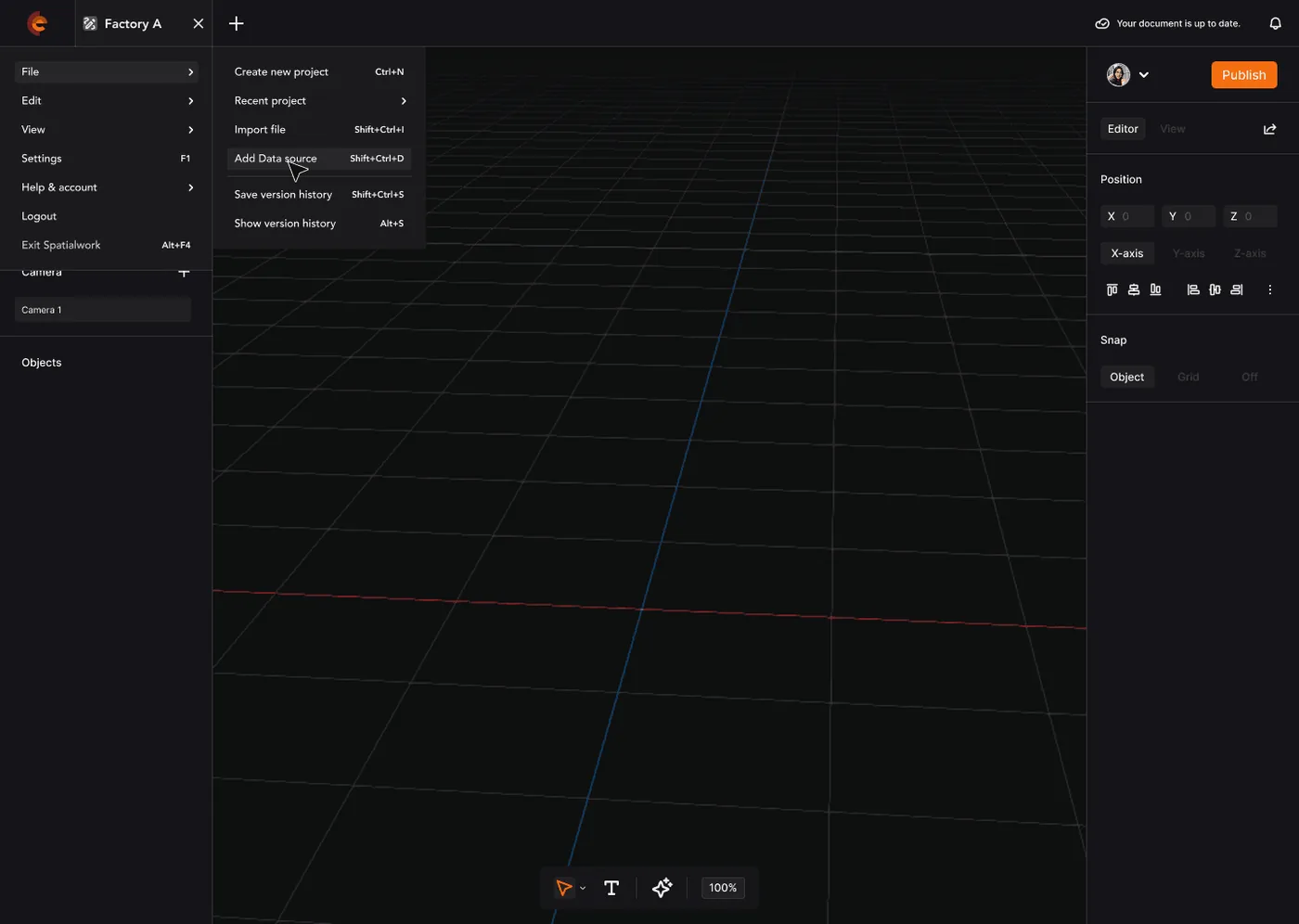Click the document is up to date text
Image resolution: width=1299 pixels, height=924 pixels.
1178,23
